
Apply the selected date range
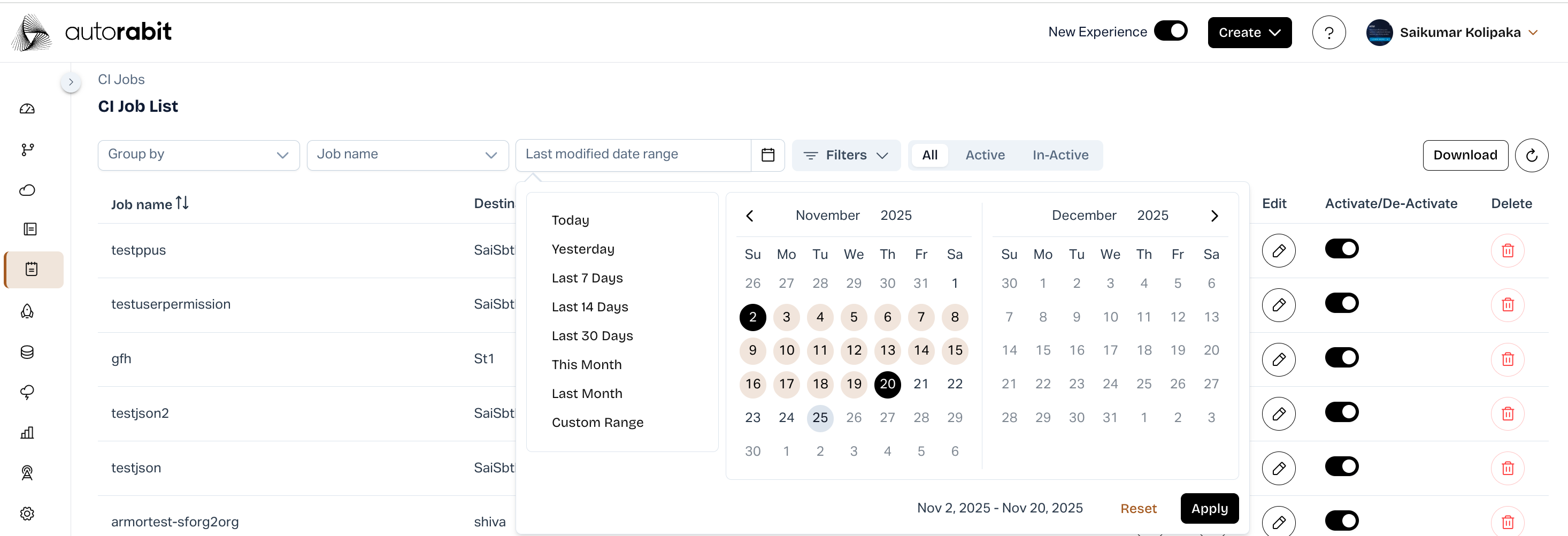coord(1209,508)
